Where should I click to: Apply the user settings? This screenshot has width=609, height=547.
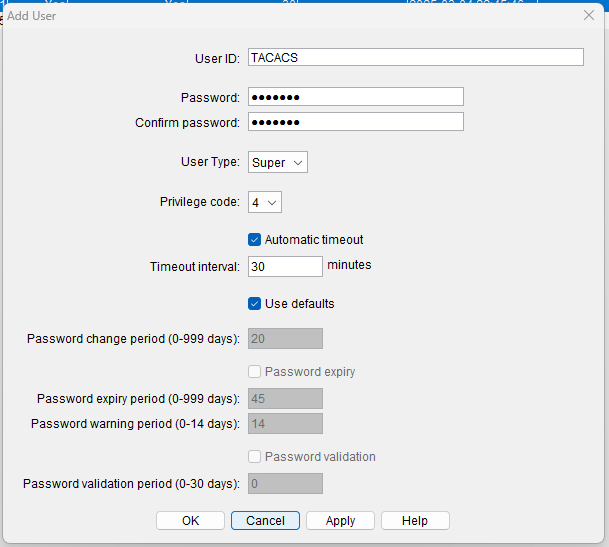[x=340, y=521]
